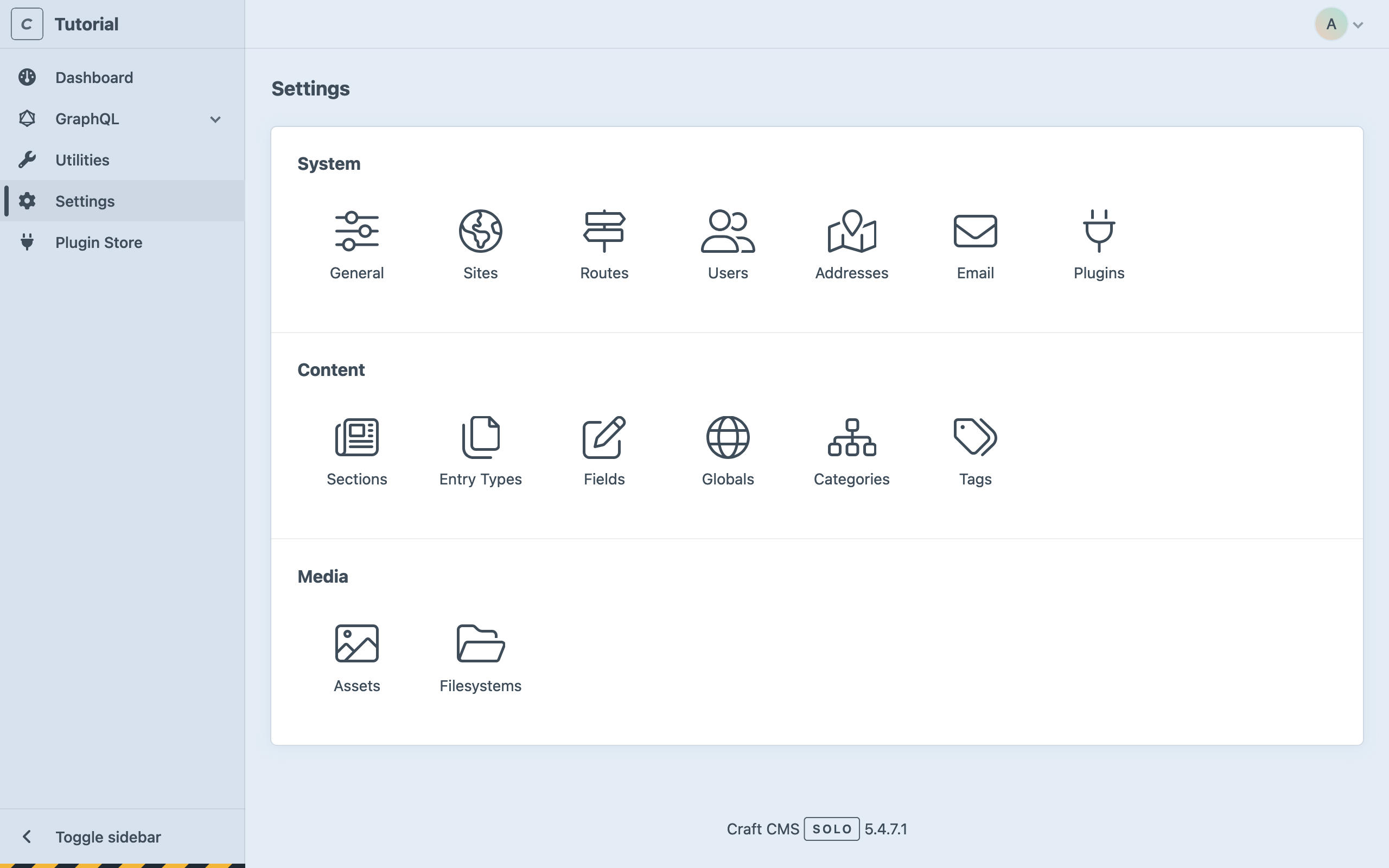Open the Globals settings

(727, 452)
